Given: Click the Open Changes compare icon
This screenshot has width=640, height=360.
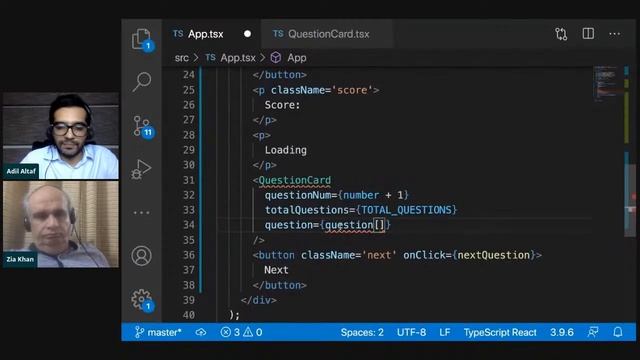Looking at the screenshot, I should click(561, 34).
